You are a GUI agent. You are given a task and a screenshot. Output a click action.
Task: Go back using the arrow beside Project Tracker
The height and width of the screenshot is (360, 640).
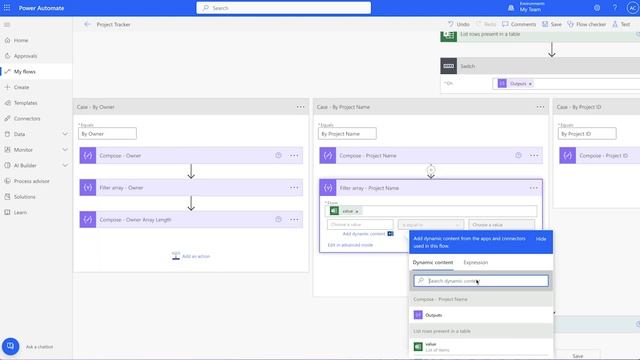pos(87,24)
